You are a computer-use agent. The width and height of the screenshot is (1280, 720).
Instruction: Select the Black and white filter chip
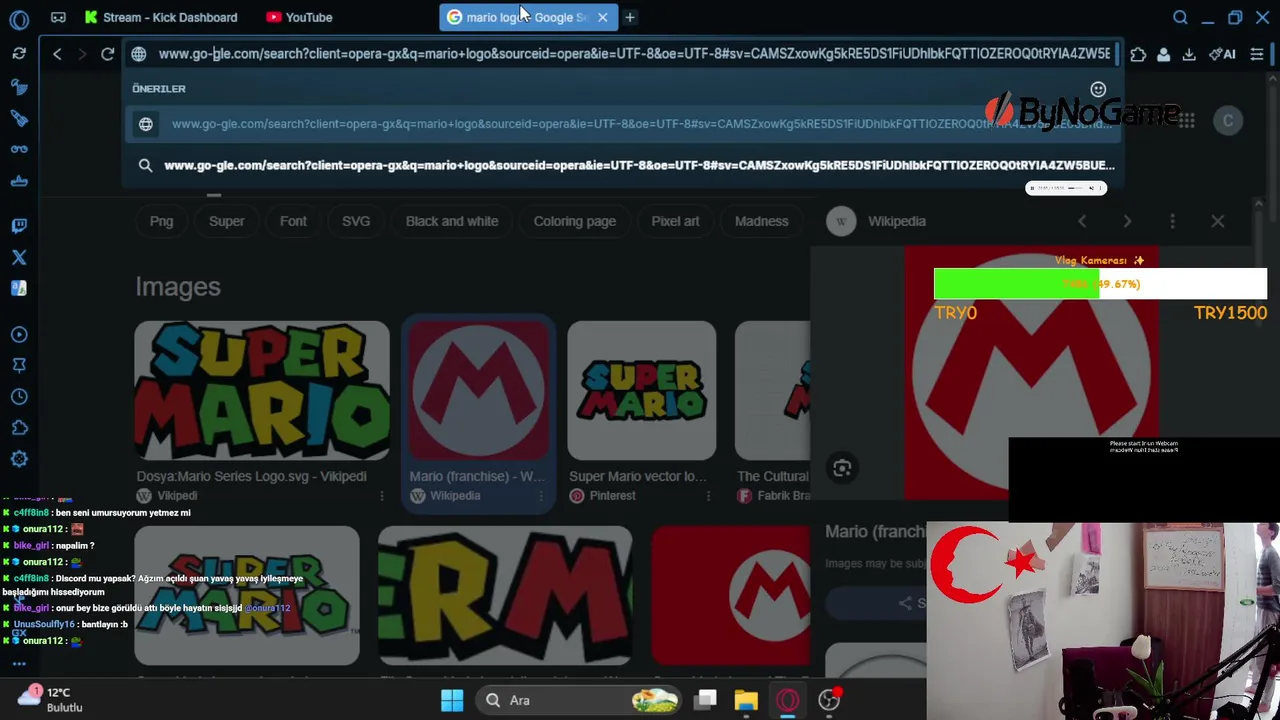[x=452, y=221]
